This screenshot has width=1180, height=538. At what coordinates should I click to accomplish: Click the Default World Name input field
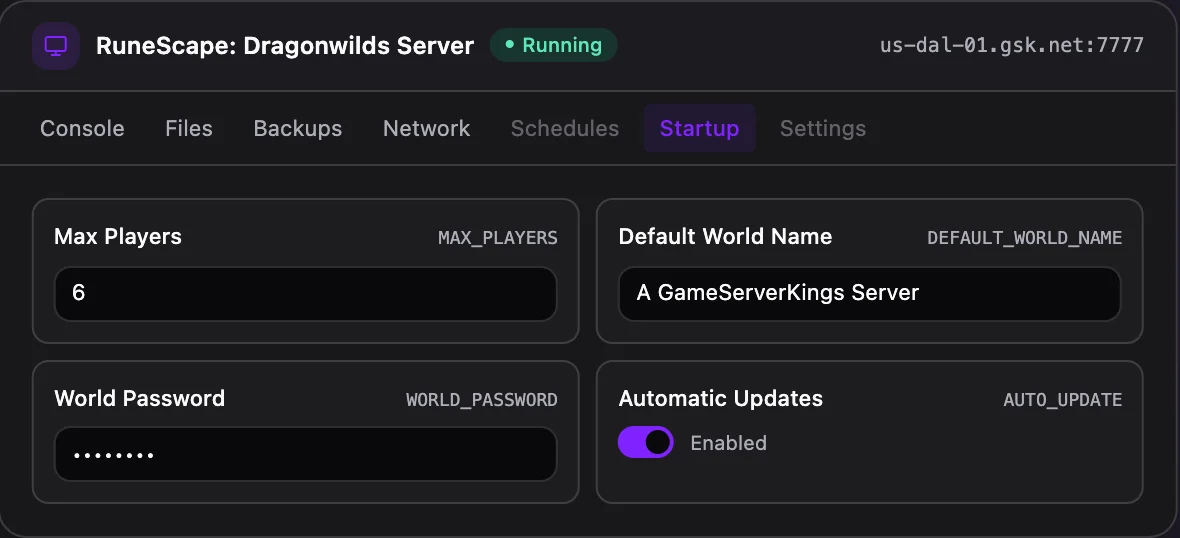click(870, 293)
